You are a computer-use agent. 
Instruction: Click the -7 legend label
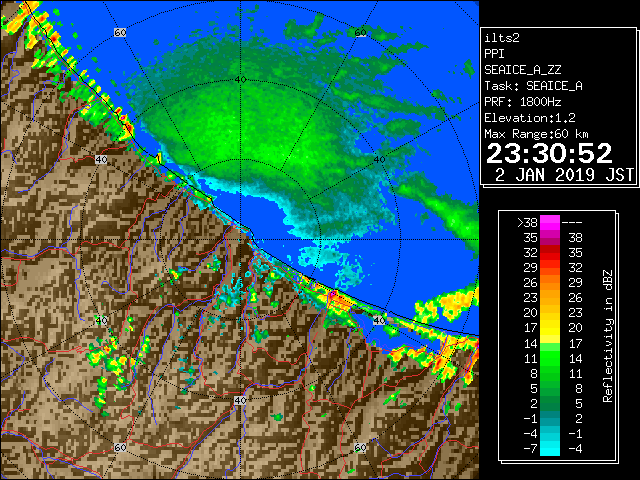530,449
